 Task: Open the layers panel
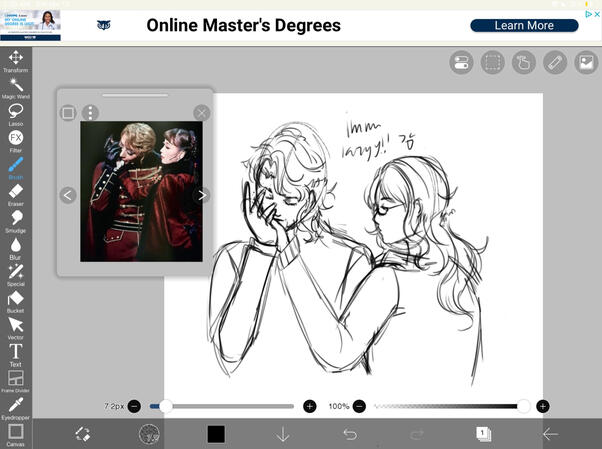click(483, 433)
